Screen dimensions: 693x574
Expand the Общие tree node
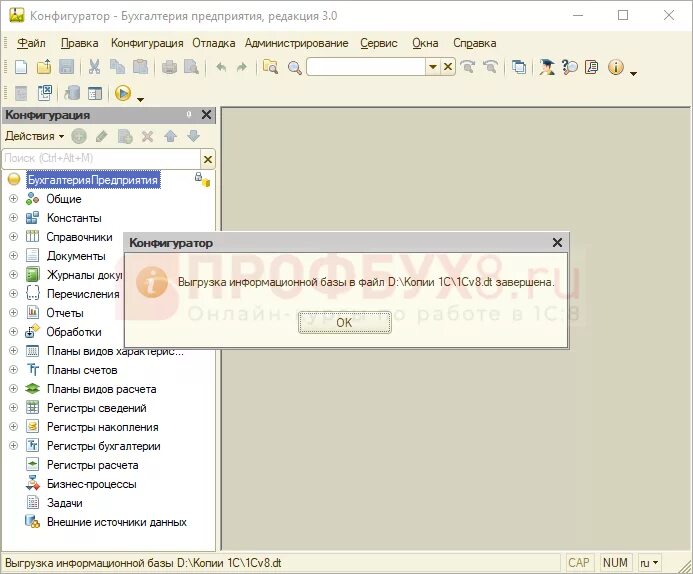[x=13, y=199]
